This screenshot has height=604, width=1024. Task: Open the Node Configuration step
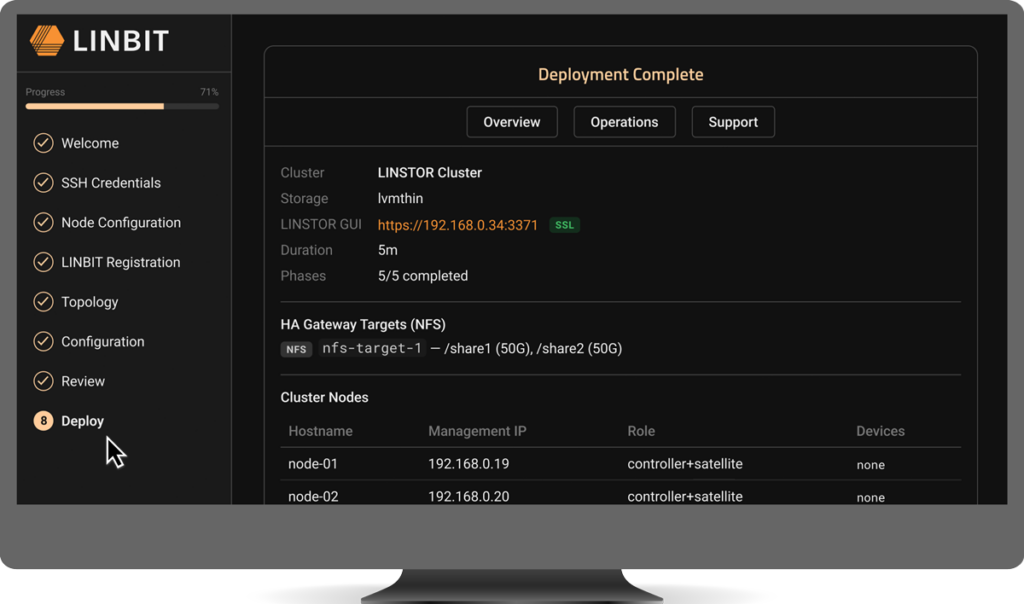click(121, 223)
